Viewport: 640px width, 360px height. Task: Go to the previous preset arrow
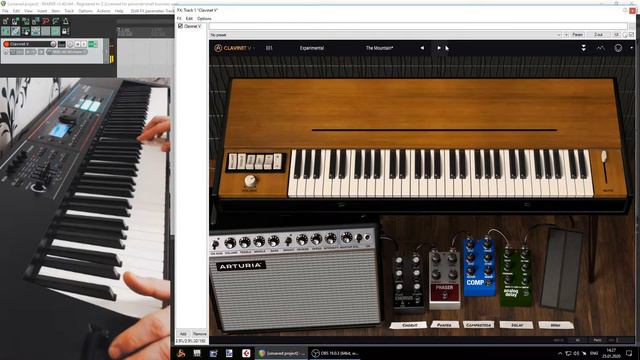coord(422,48)
